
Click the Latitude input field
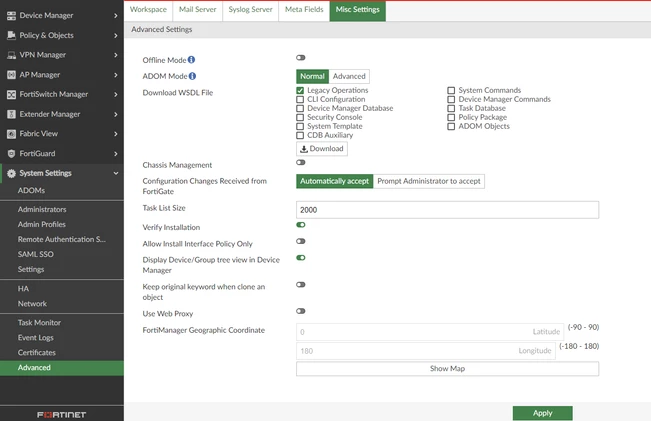(x=430, y=332)
